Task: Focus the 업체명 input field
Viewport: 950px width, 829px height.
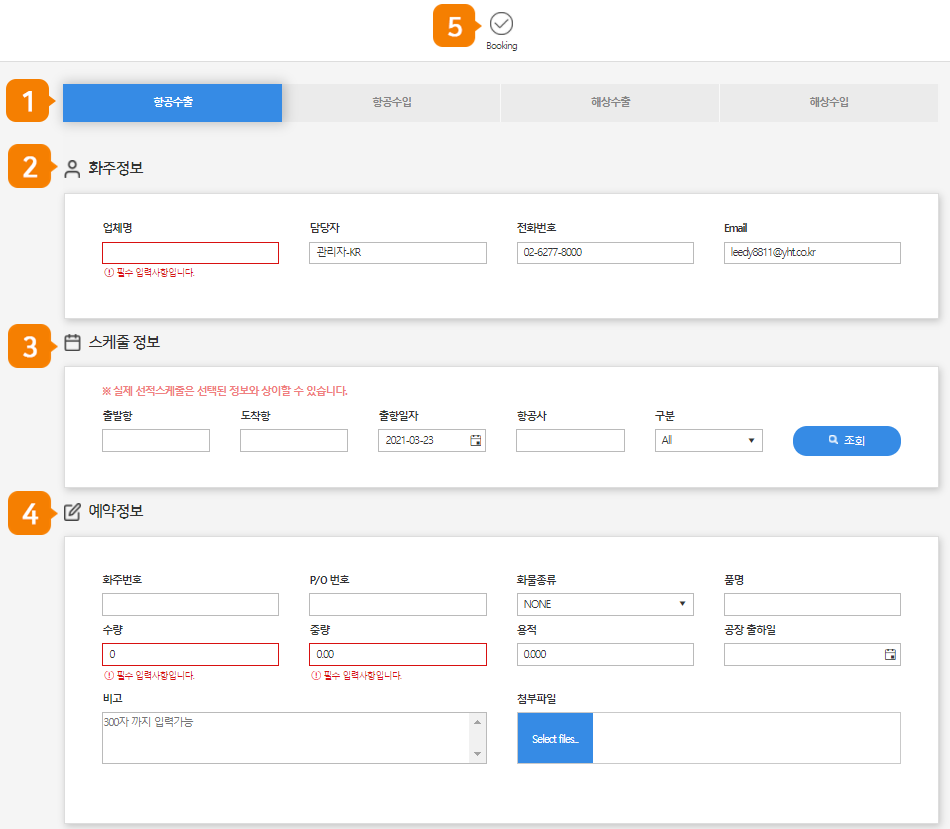Action: [190, 253]
